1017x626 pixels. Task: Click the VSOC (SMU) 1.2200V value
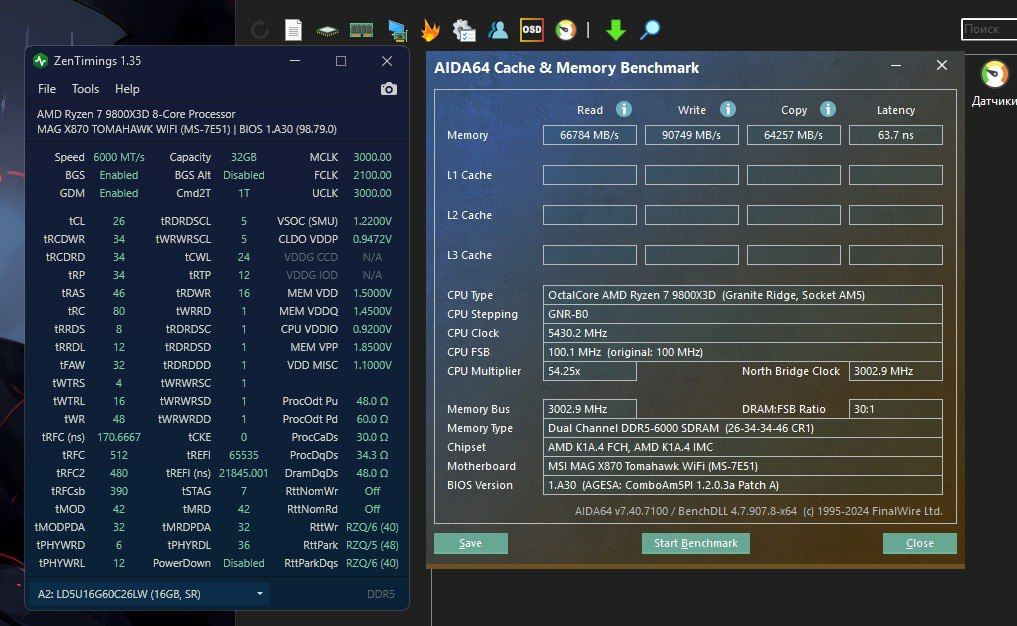click(372, 221)
